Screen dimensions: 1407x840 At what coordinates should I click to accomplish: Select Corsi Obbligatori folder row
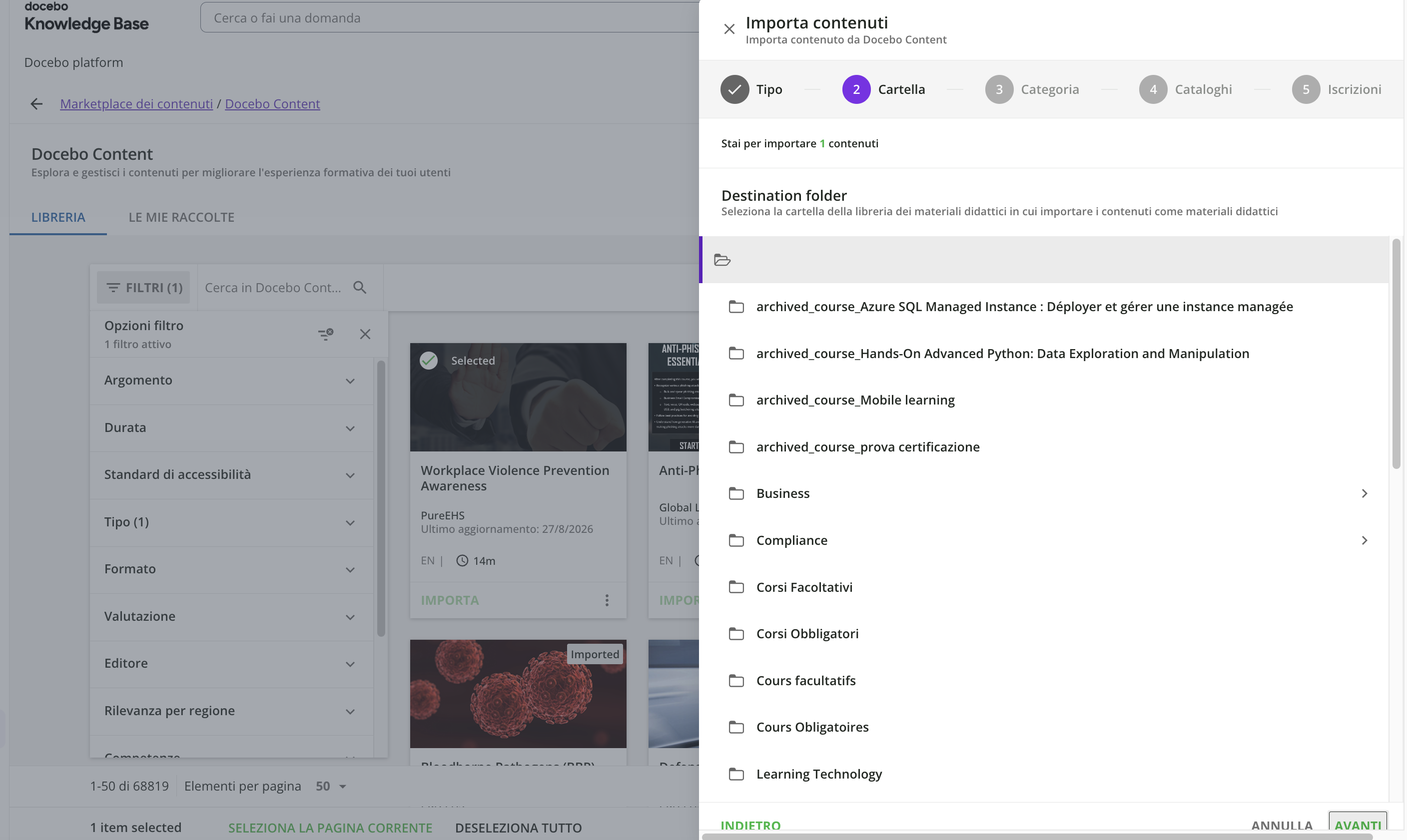tap(1044, 634)
